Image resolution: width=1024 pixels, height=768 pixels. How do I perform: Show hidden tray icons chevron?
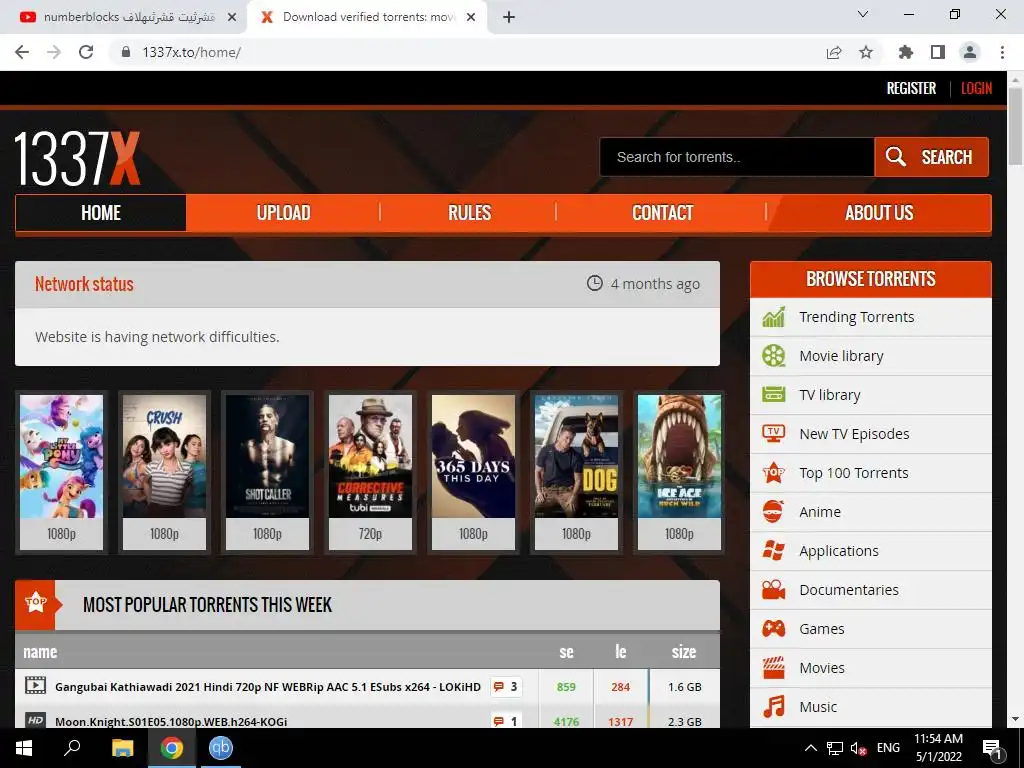[x=810, y=748]
